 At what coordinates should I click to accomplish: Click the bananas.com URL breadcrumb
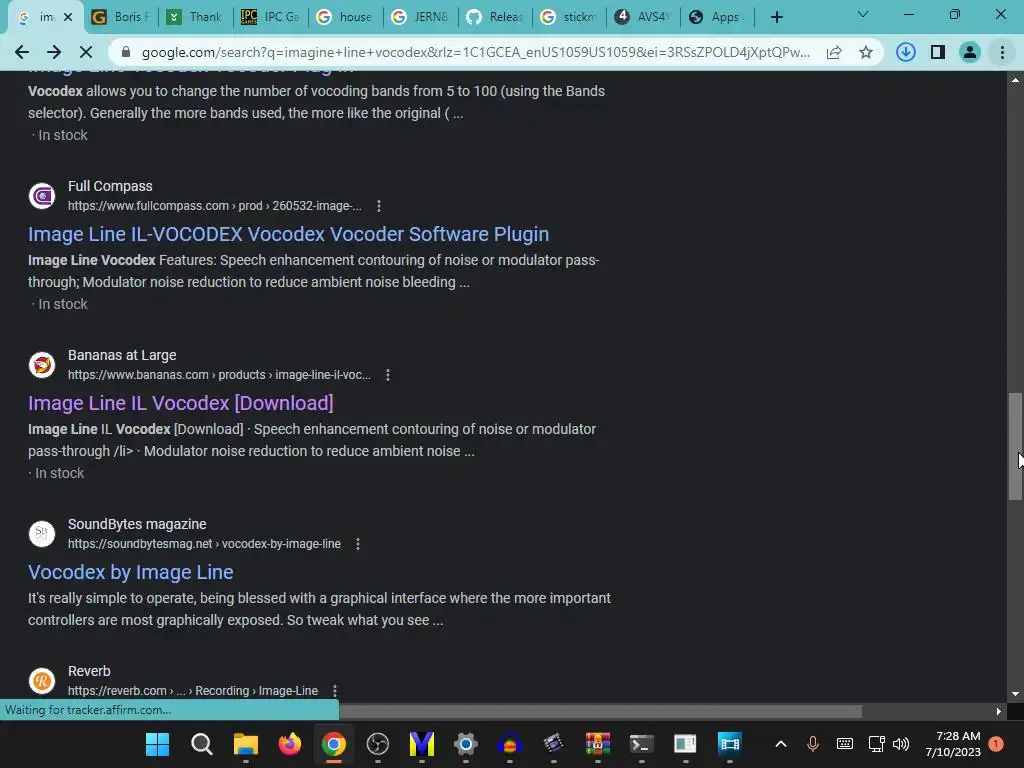point(219,376)
